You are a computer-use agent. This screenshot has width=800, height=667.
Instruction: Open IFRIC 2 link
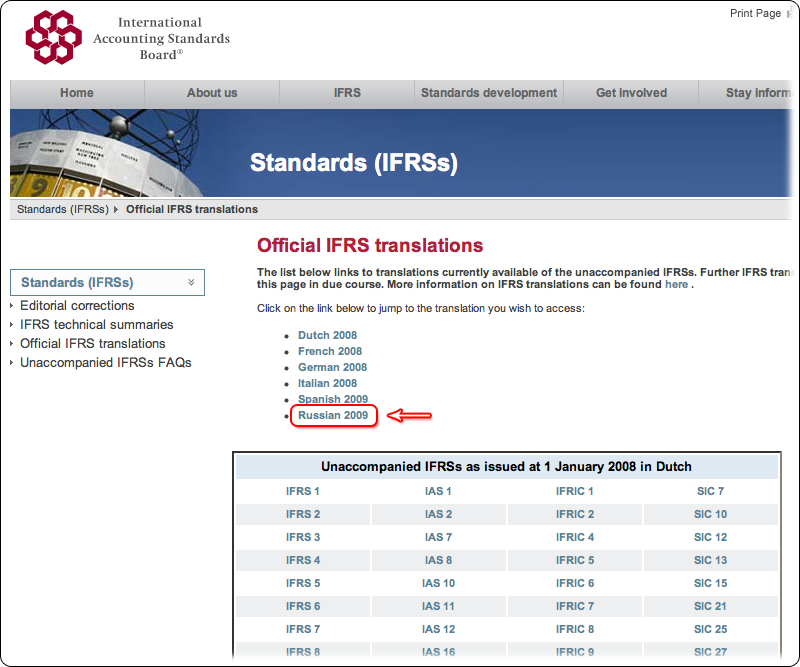pyautogui.click(x=574, y=514)
